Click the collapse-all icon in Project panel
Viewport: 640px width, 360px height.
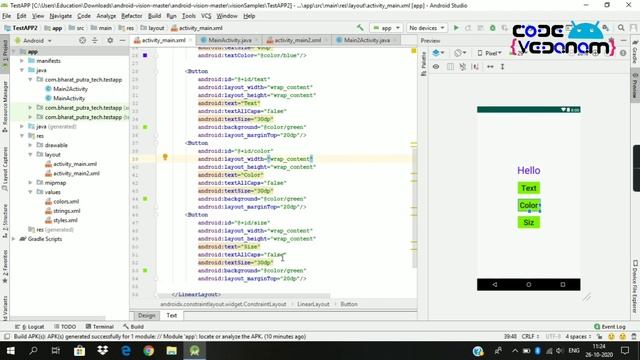pos(95,40)
